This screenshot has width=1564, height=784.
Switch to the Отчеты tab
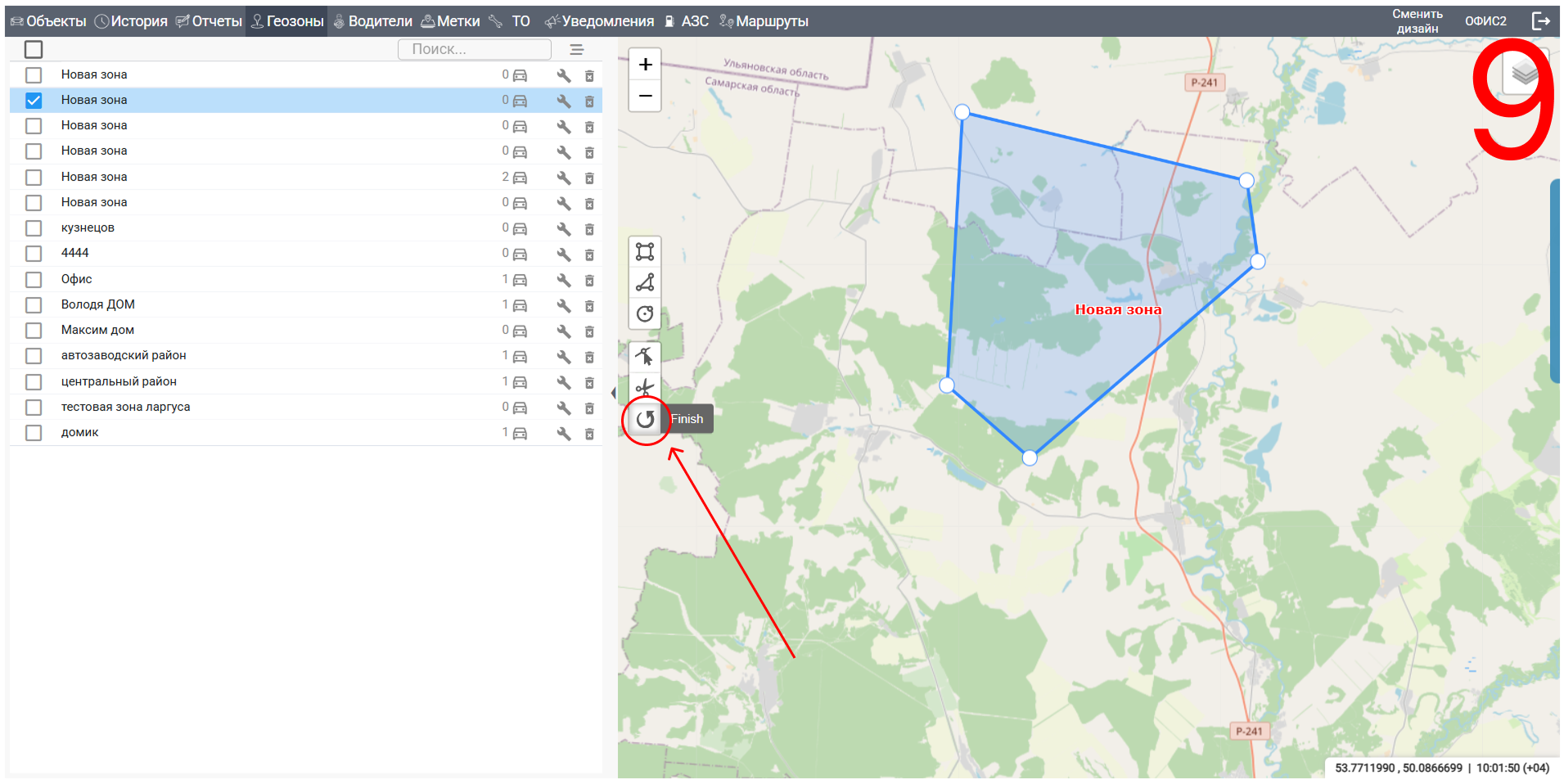click(210, 21)
